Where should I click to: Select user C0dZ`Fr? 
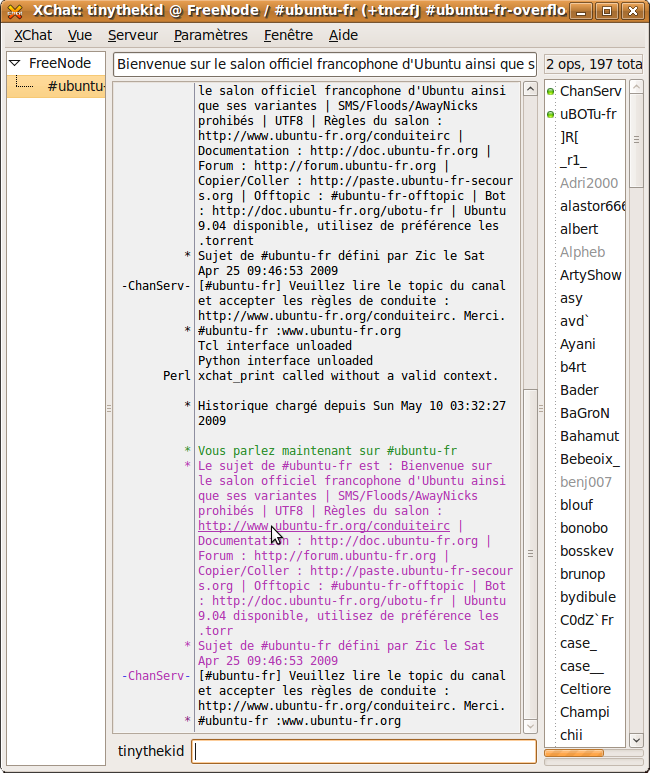click(585, 620)
